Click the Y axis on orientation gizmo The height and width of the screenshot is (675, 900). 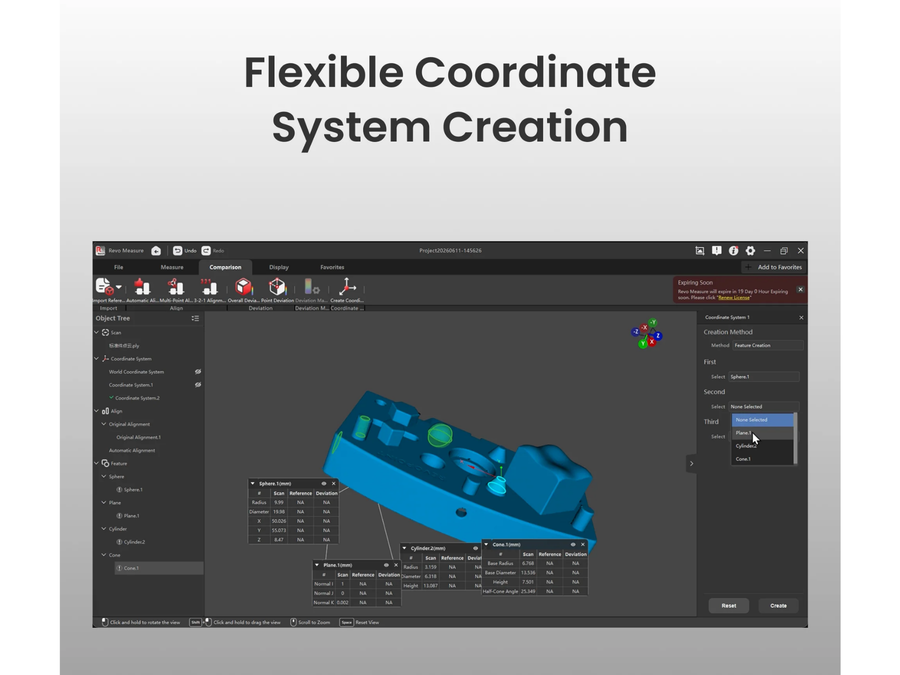click(x=643, y=343)
